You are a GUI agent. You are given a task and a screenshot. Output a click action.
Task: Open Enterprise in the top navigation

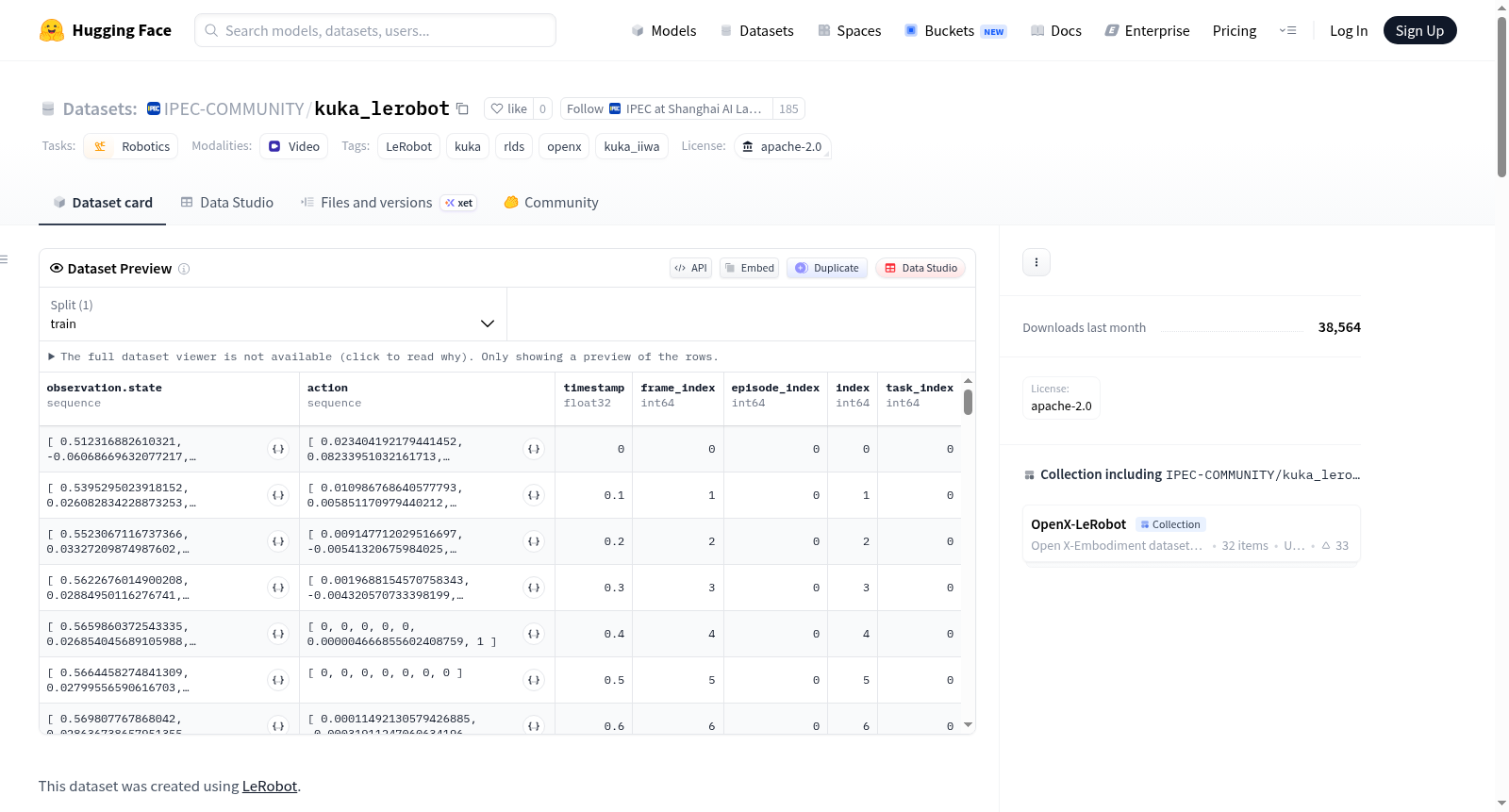tap(1147, 30)
